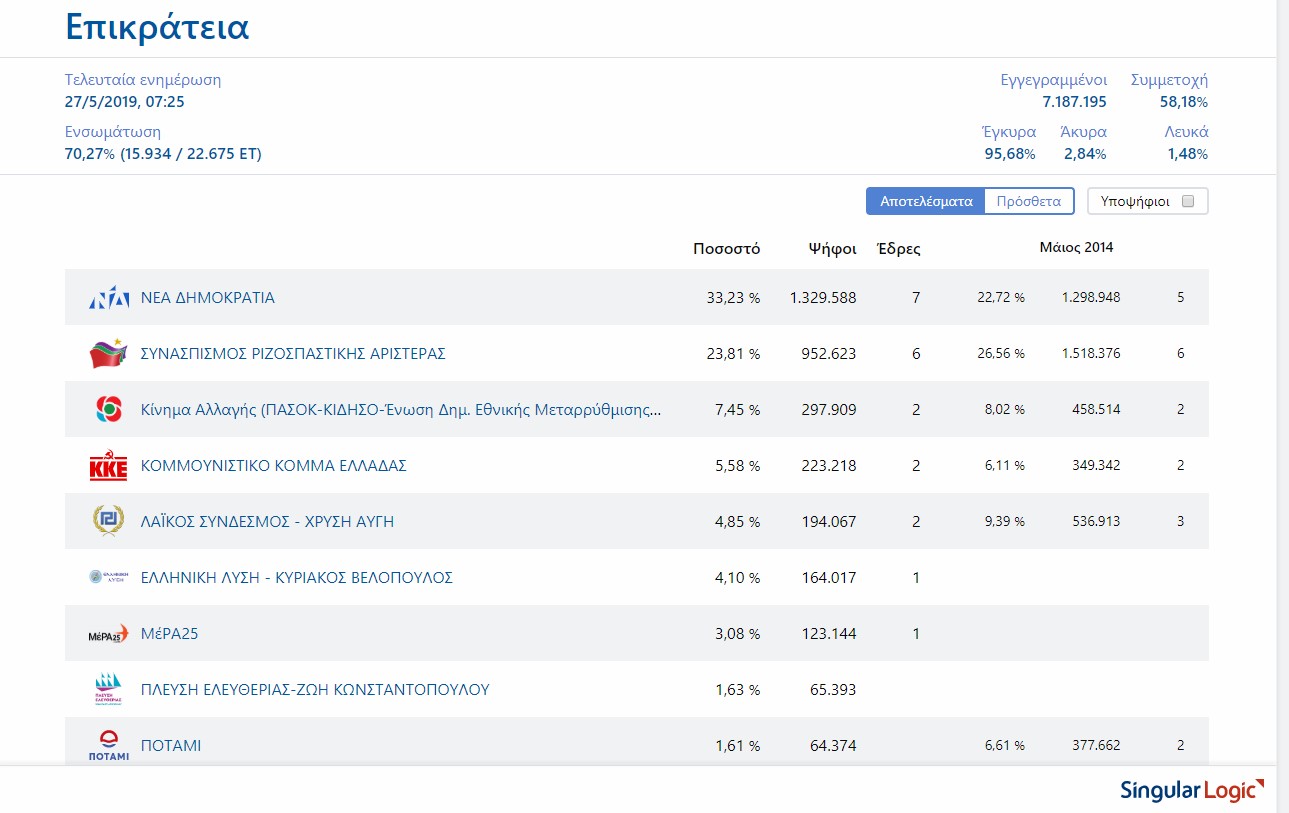This screenshot has height=813, width=1289.
Task: Open ΕΛΛΗΝΙΚΗ ΛΥΣΗ - ΚΥΡΙΑΚΟΣ ΒΕΛΟΠΟΥΛΟΣ link
Action: [297, 578]
